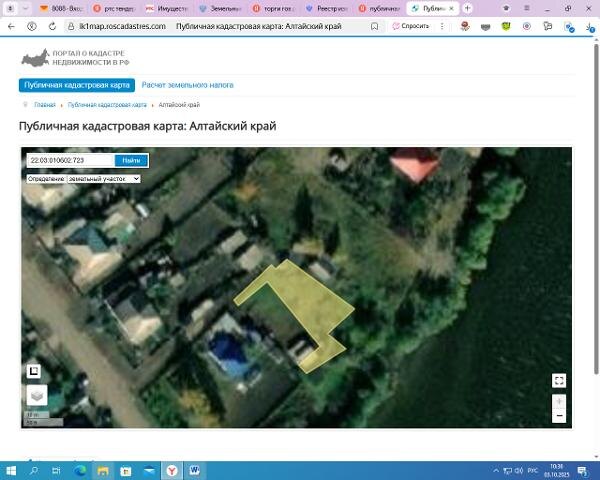The width and height of the screenshot is (600, 480).
Task: Open 'Публичная кадастровая карта' breadcrumb link
Action: [x=107, y=104]
